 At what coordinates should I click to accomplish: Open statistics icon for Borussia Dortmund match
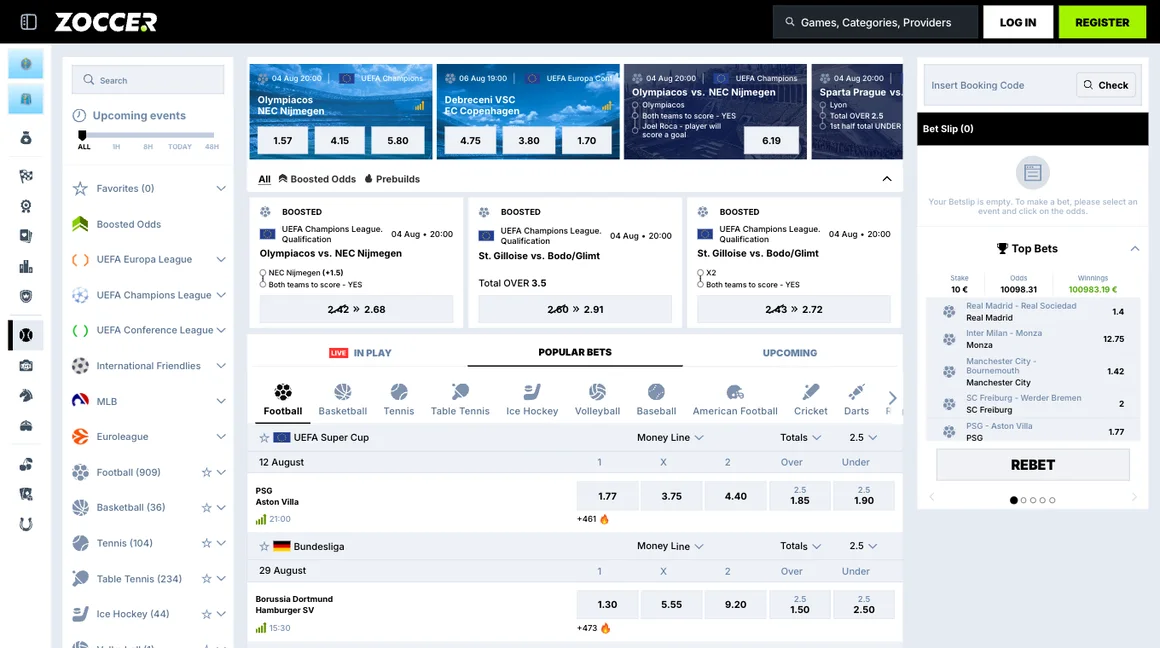pos(260,628)
